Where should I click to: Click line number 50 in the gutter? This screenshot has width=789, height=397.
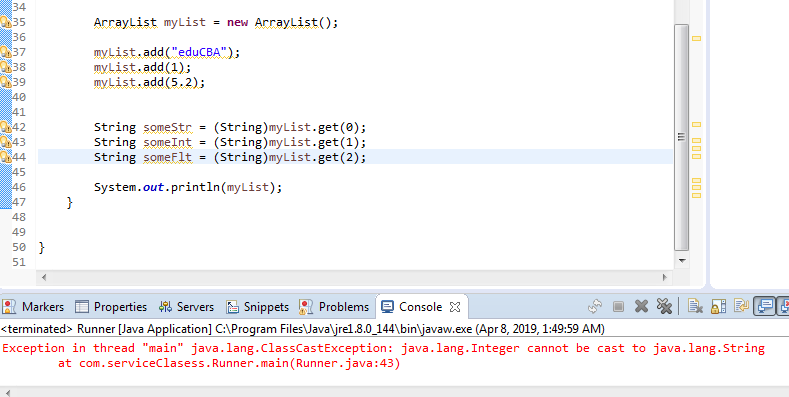coord(19,247)
